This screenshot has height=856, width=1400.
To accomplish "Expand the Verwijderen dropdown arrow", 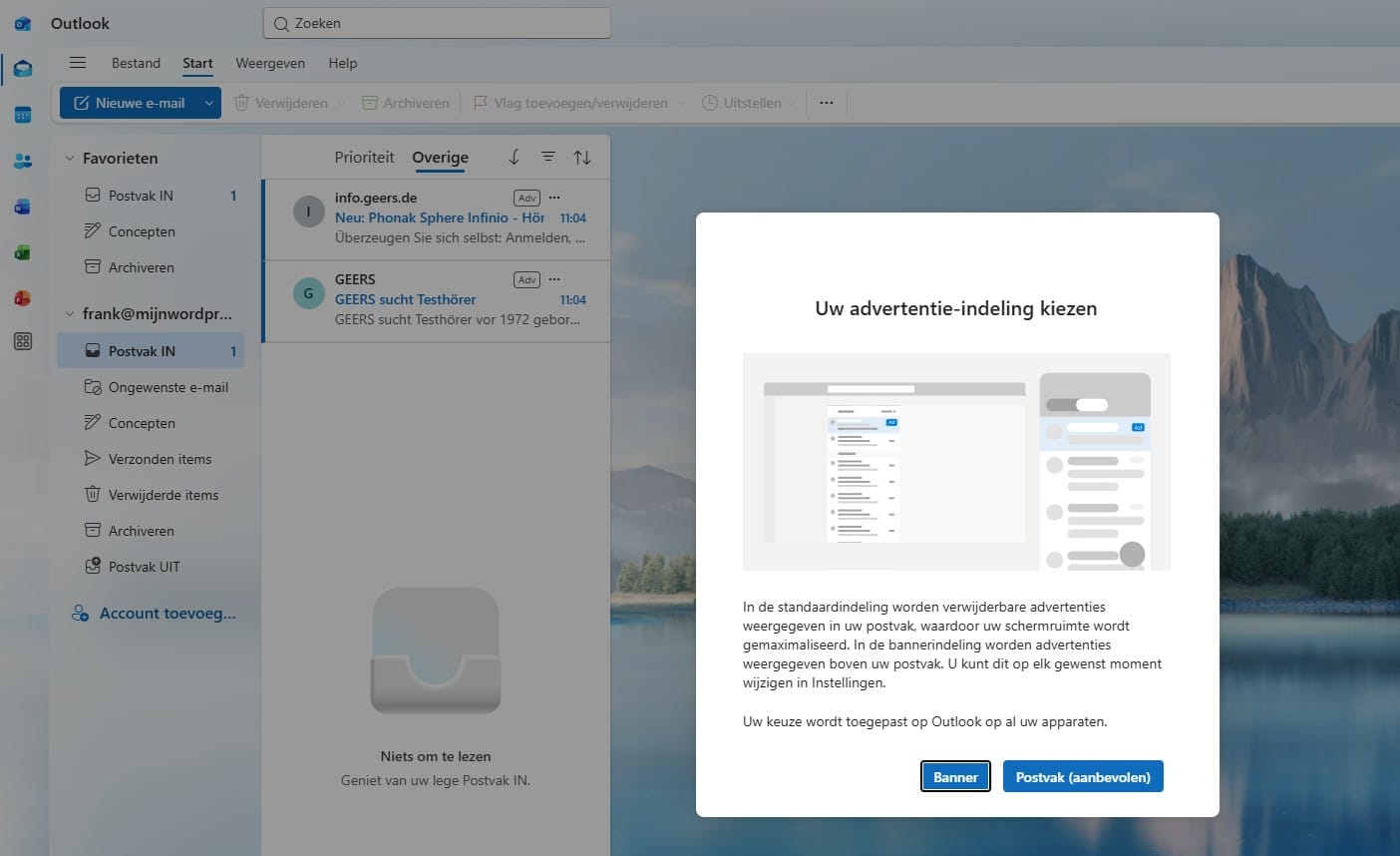I will [341, 103].
